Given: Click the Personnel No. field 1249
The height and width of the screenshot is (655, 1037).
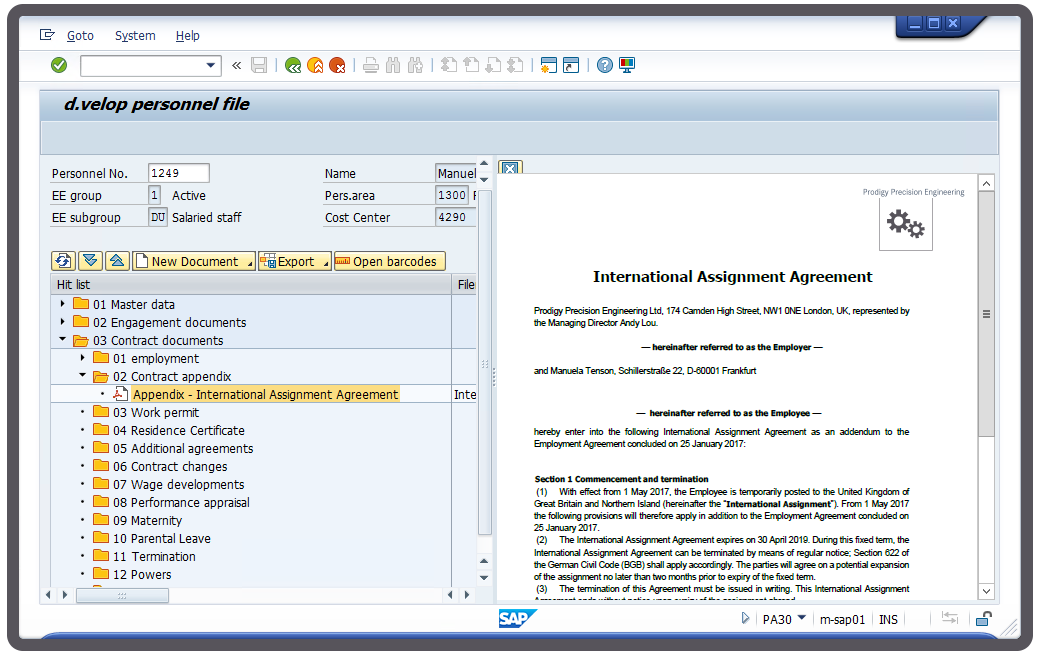Looking at the screenshot, I should [x=179, y=173].
